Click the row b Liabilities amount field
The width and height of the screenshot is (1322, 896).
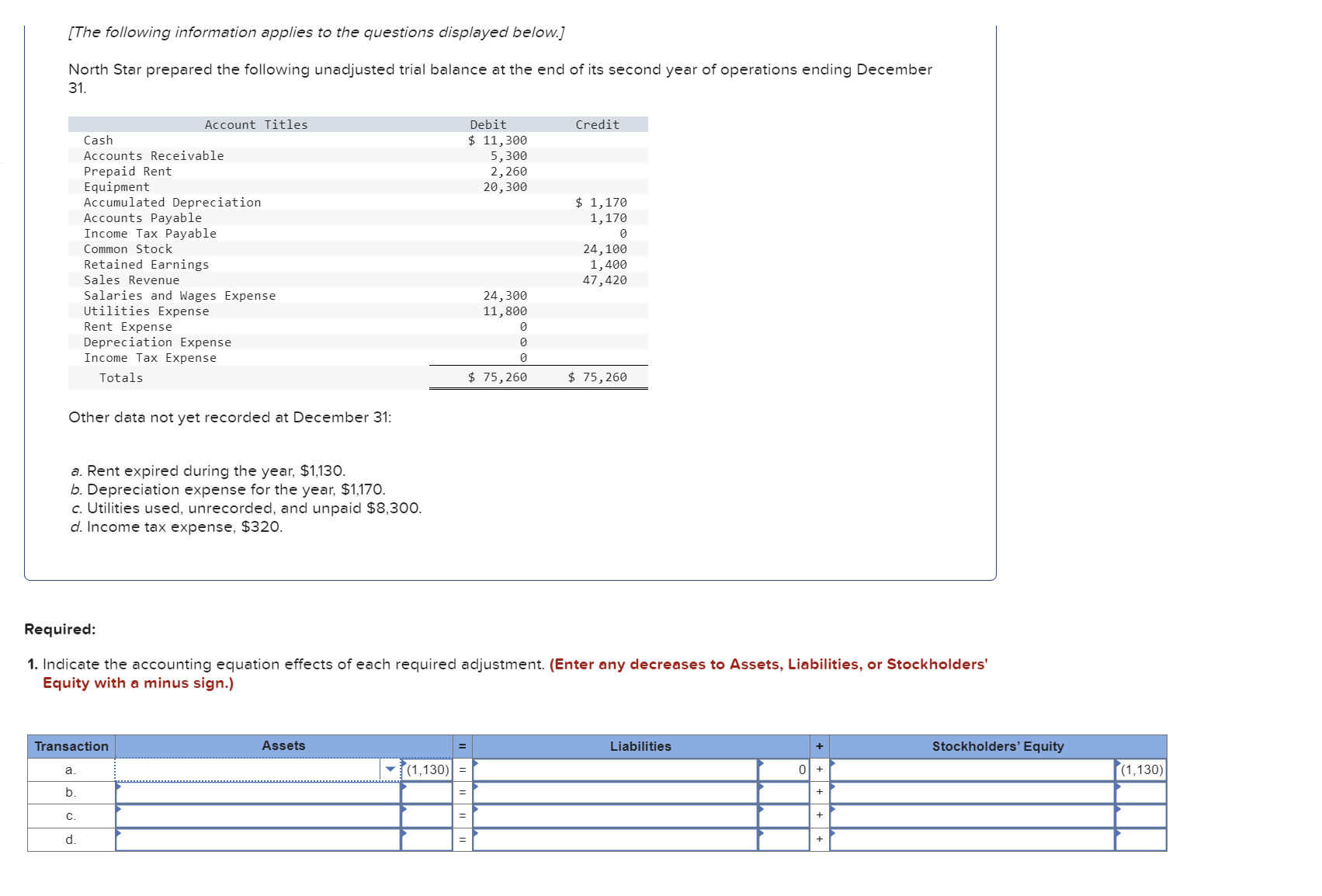tap(784, 793)
